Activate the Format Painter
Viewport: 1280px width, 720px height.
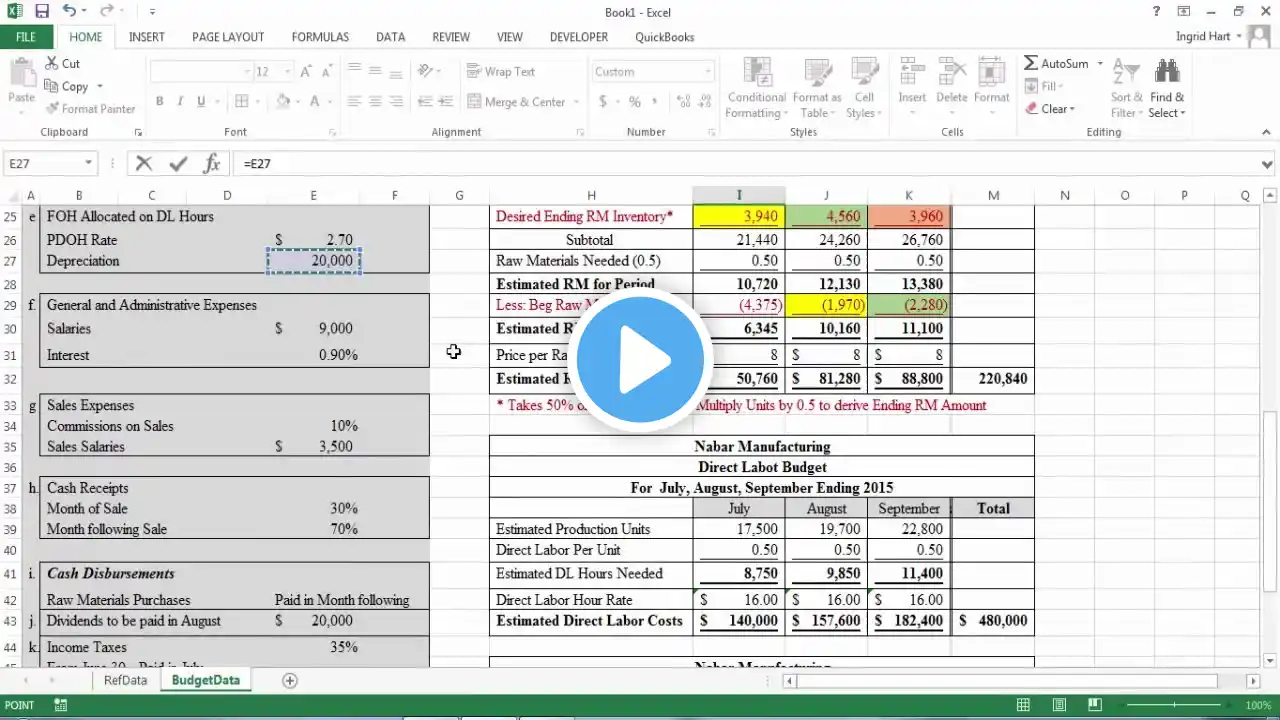click(x=90, y=109)
